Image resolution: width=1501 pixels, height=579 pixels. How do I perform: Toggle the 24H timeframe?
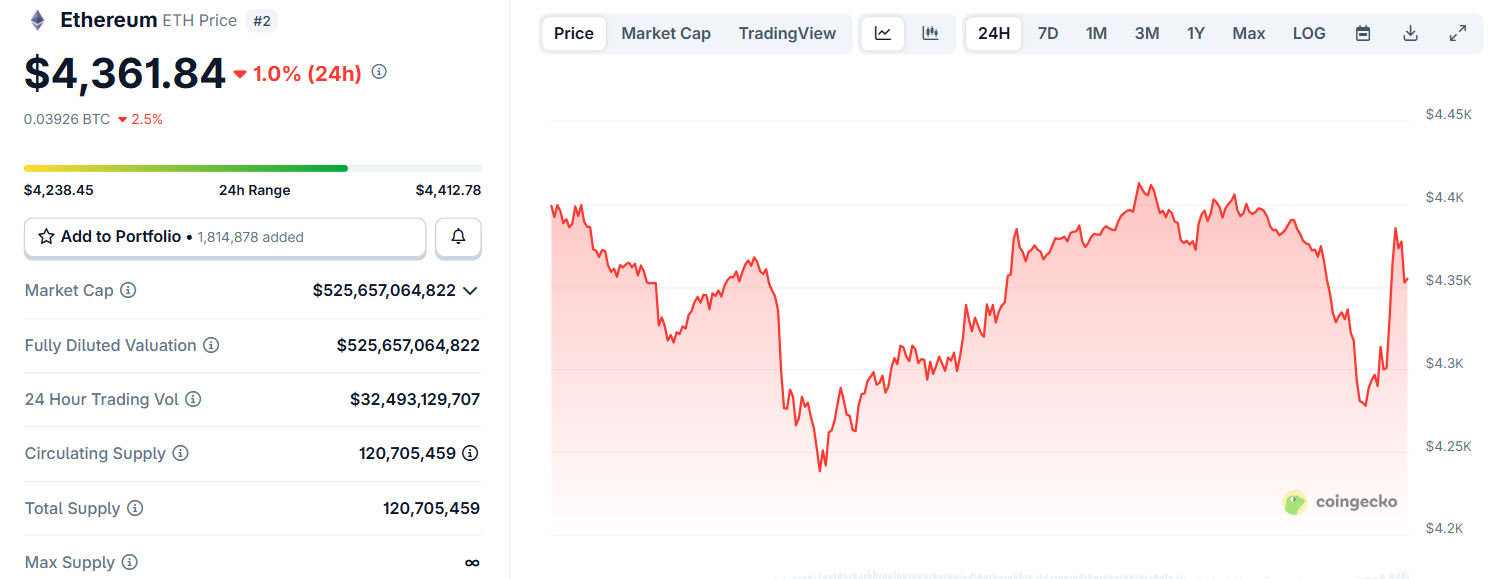(x=993, y=33)
